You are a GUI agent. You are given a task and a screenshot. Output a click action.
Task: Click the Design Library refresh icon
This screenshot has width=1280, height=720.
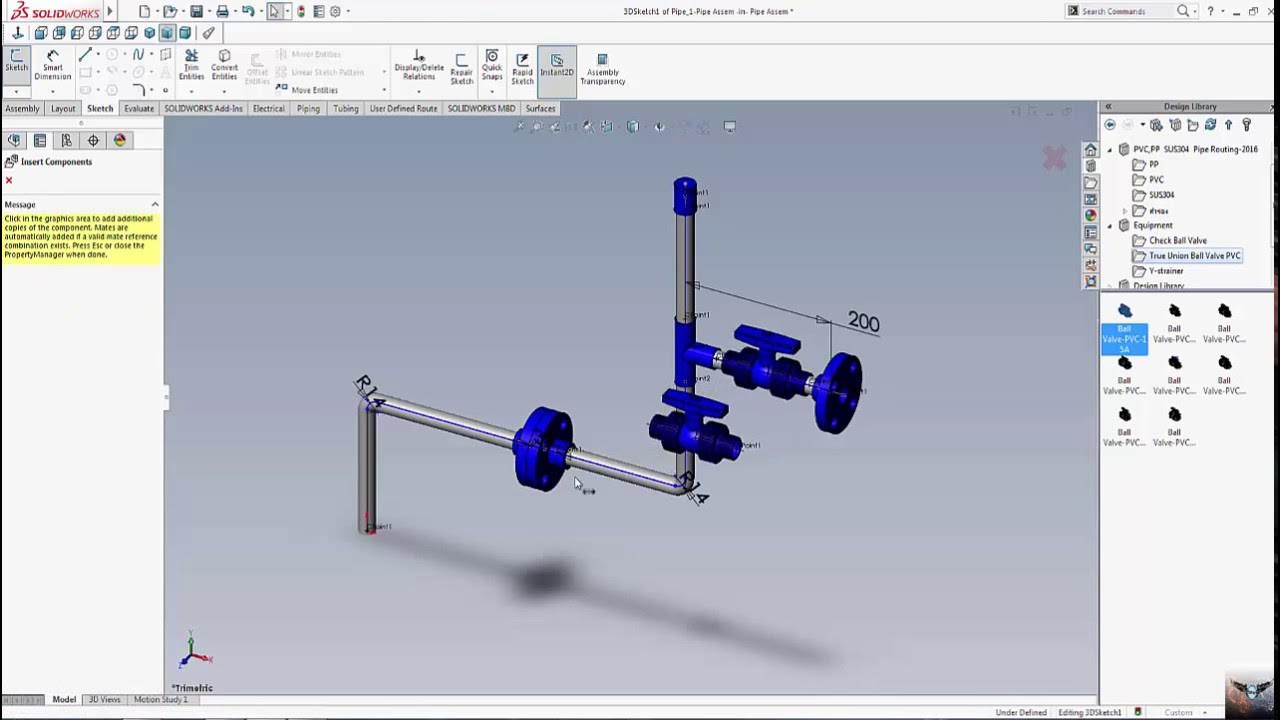click(x=1211, y=125)
